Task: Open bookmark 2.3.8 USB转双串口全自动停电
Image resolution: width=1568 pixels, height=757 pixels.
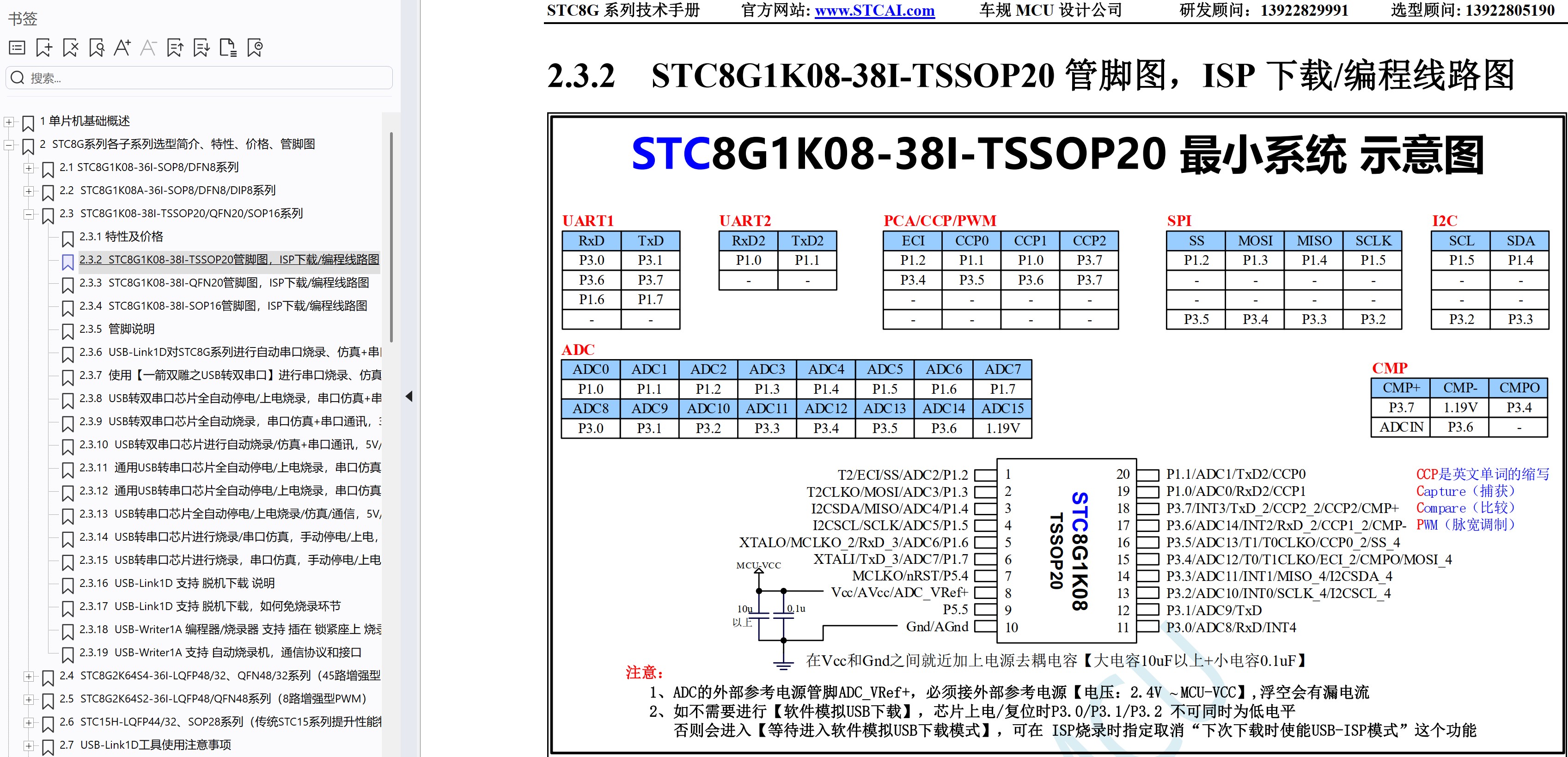Action: click(230, 398)
